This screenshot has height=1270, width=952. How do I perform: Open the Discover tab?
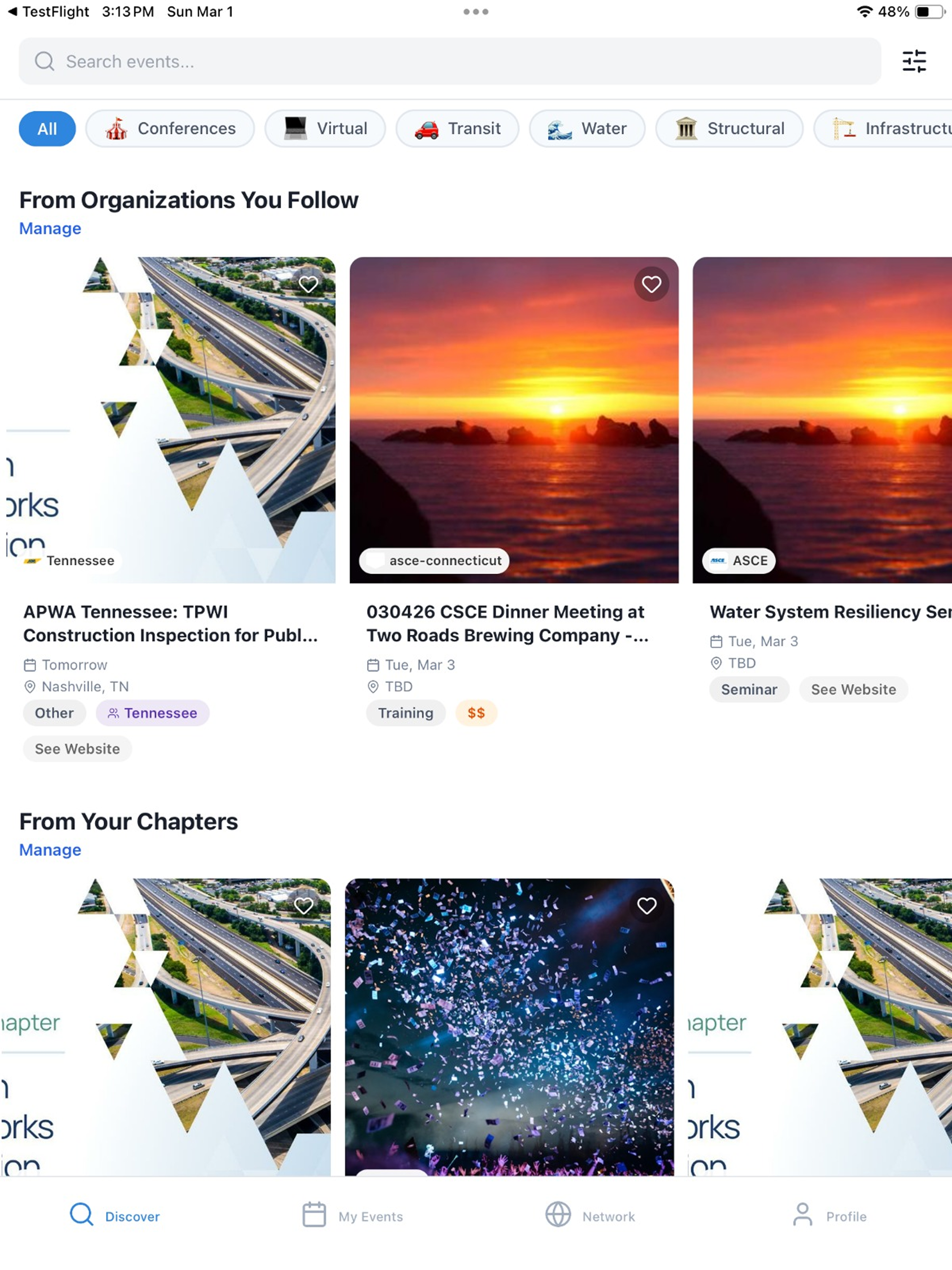pyautogui.click(x=115, y=1216)
